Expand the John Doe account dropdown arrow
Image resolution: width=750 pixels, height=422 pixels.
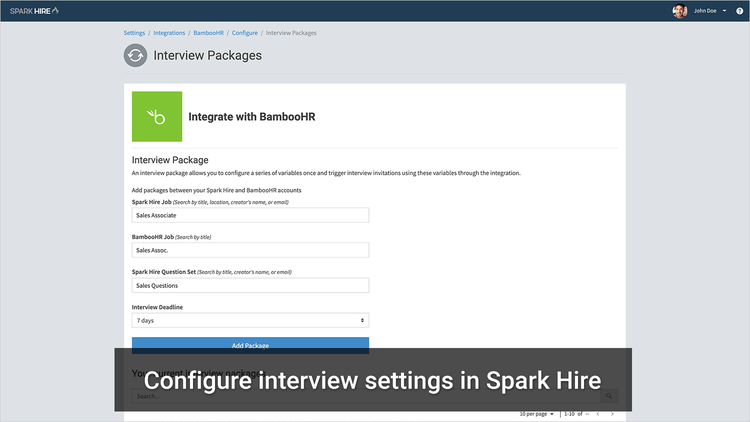[724, 11]
